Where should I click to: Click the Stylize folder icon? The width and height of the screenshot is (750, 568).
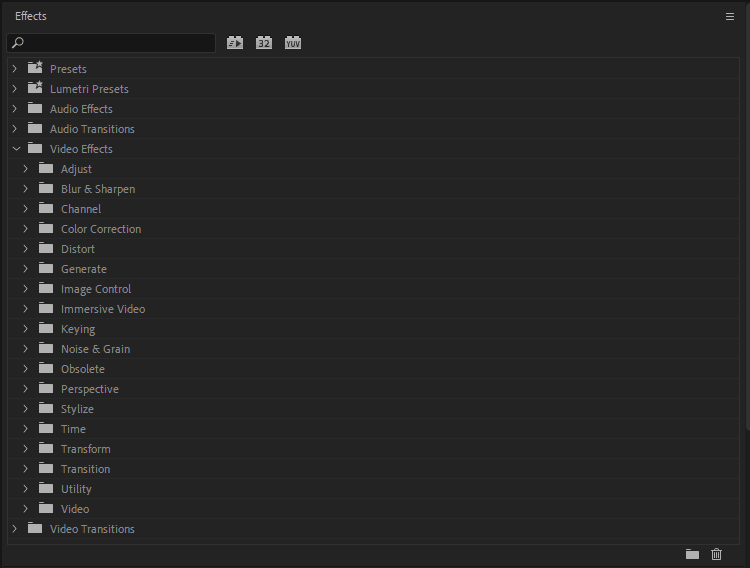(46, 408)
